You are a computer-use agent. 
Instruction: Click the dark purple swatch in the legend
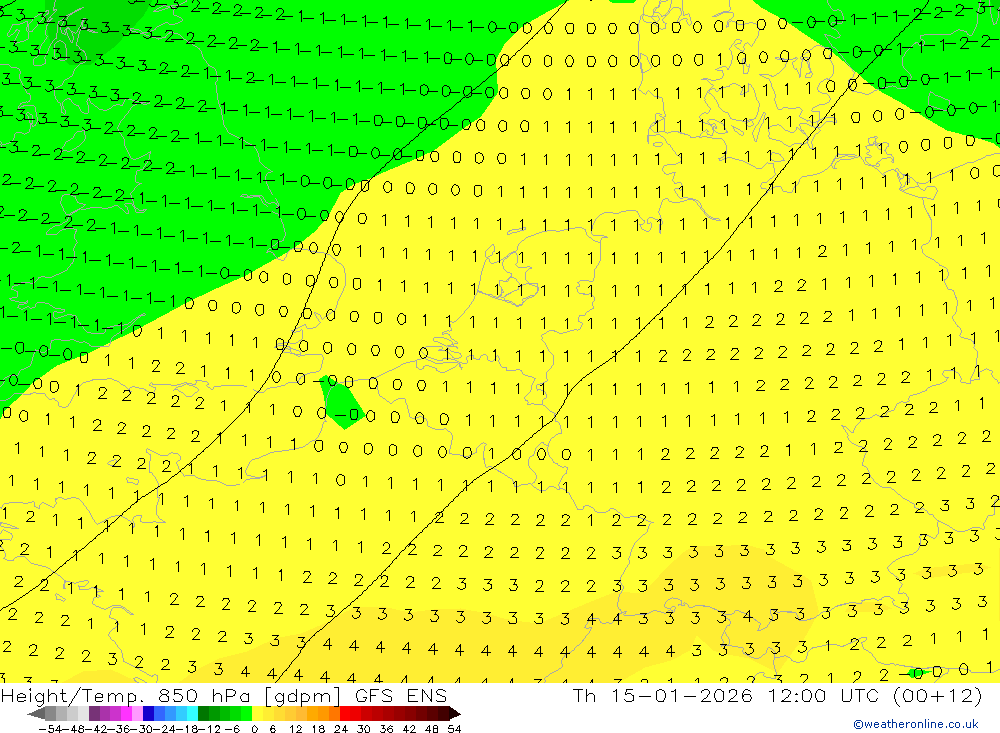pyautogui.click(x=94, y=713)
